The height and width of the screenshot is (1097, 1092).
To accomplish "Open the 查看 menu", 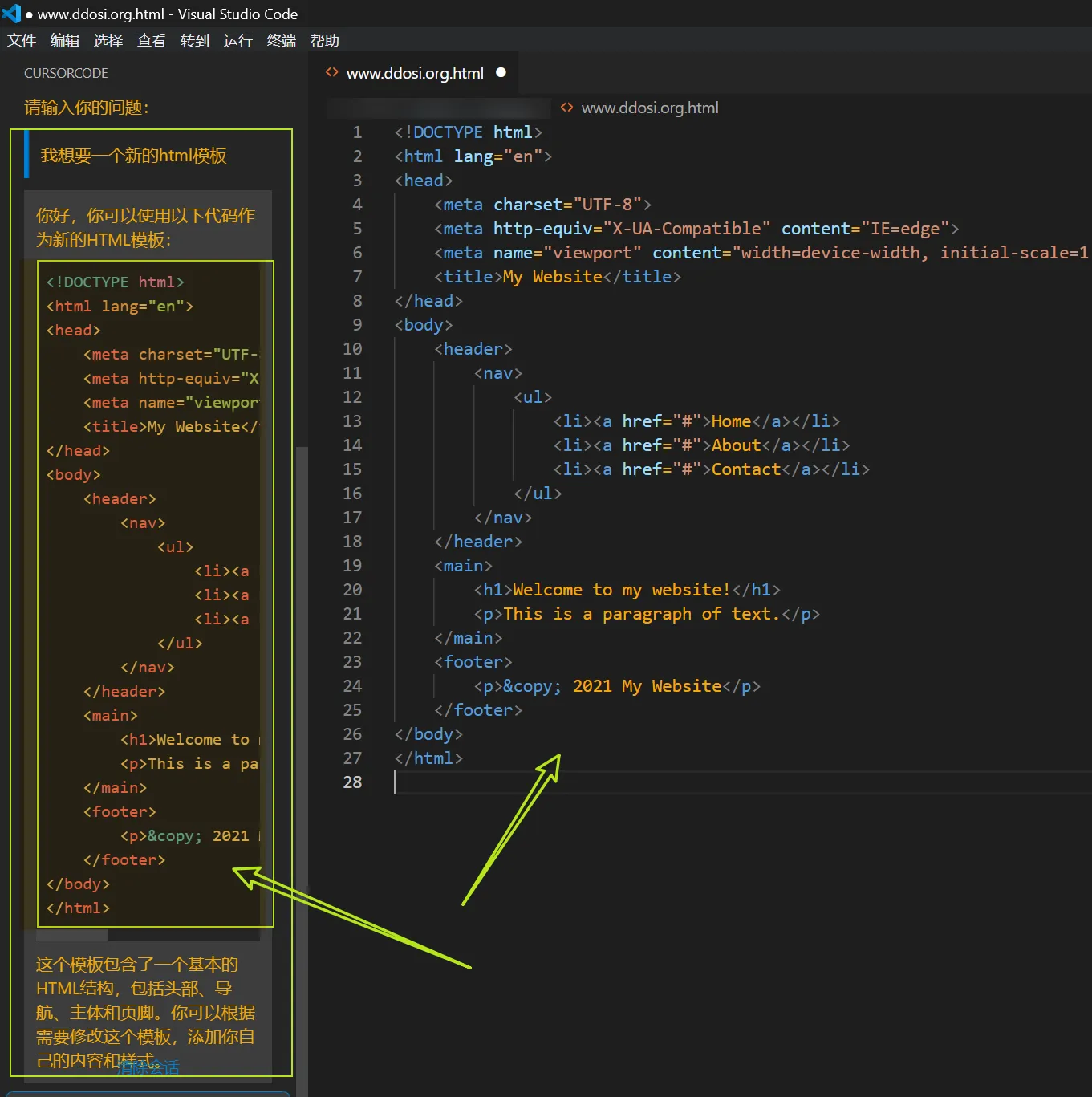I will point(151,40).
